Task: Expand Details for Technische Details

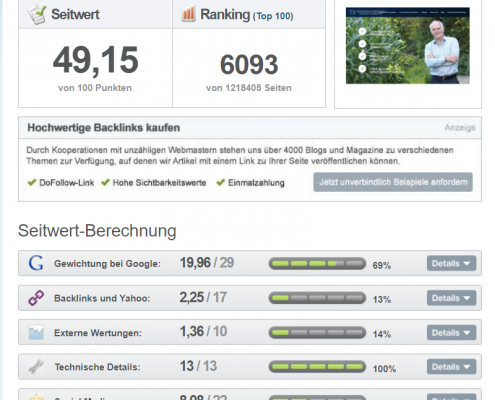Action: coord(451,367)
